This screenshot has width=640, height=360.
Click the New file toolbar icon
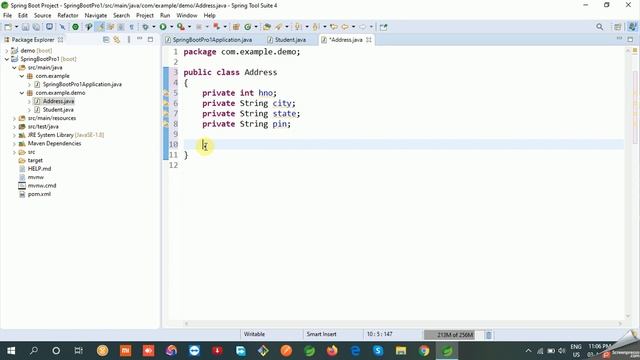click(x=8, y=27)
